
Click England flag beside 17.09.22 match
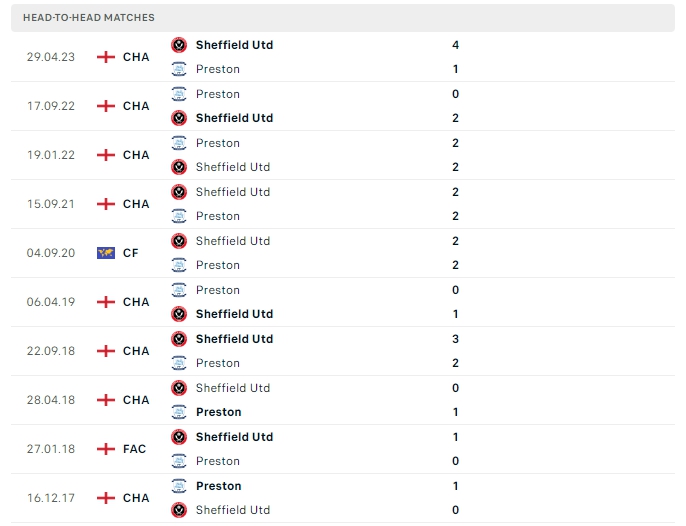click(106, 106)
